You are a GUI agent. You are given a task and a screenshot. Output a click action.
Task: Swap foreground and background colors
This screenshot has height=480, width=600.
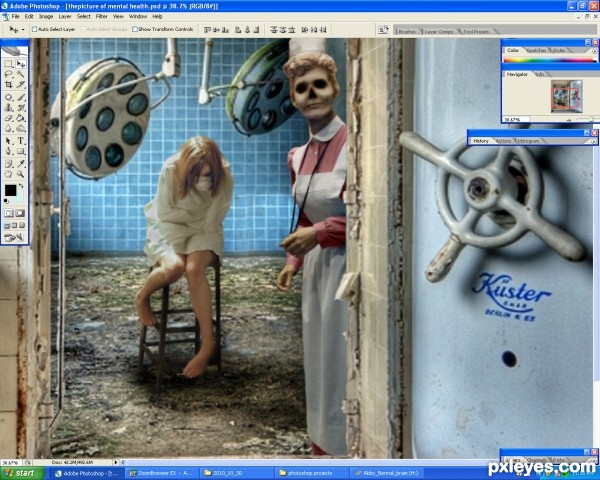[x=21, y=186]
